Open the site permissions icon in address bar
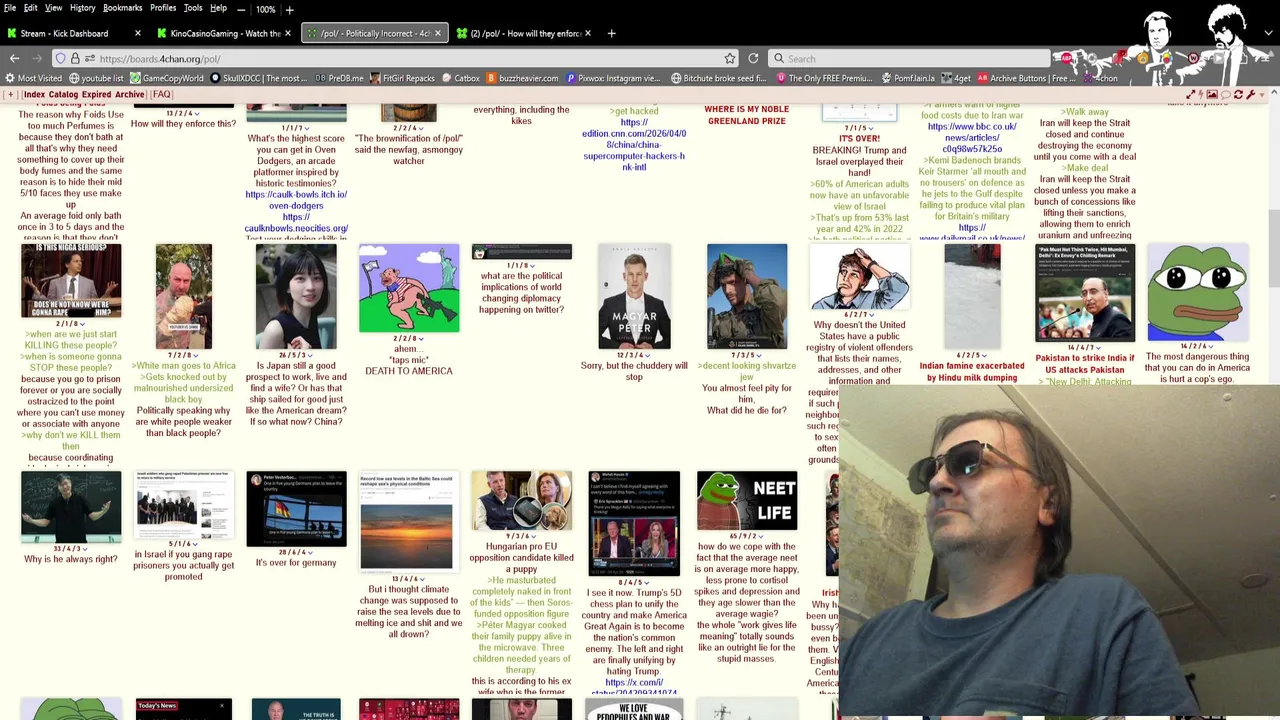The height and width of the screenshot is (720, 1280). pos(89,58)
